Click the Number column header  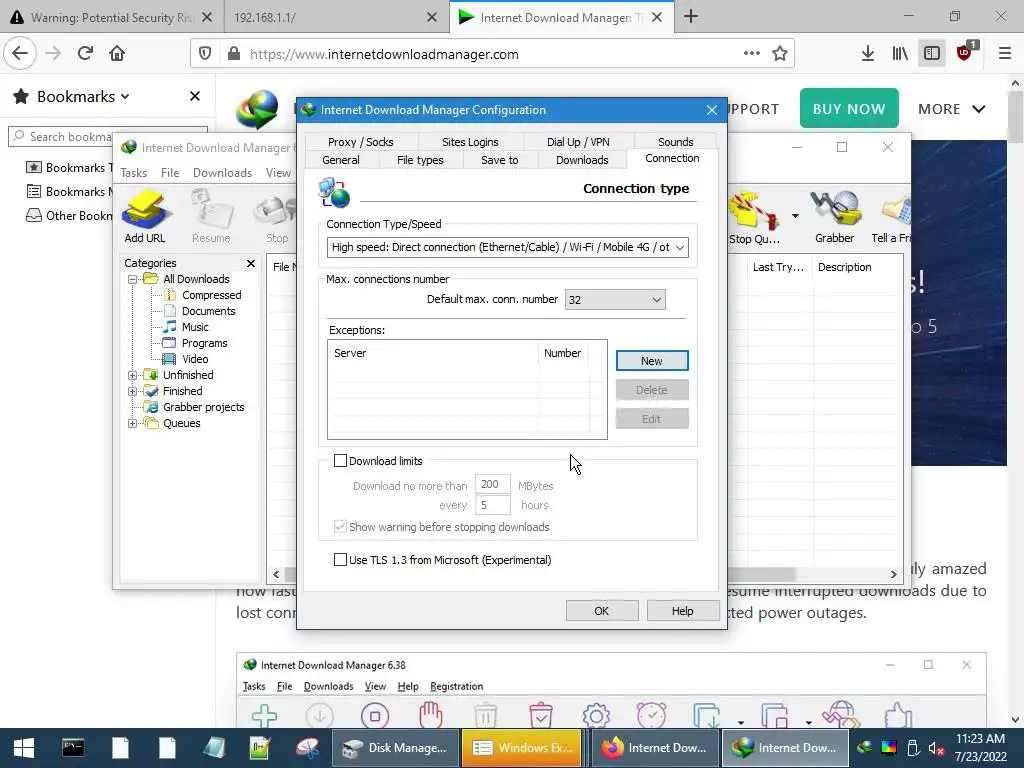(564, 353)
